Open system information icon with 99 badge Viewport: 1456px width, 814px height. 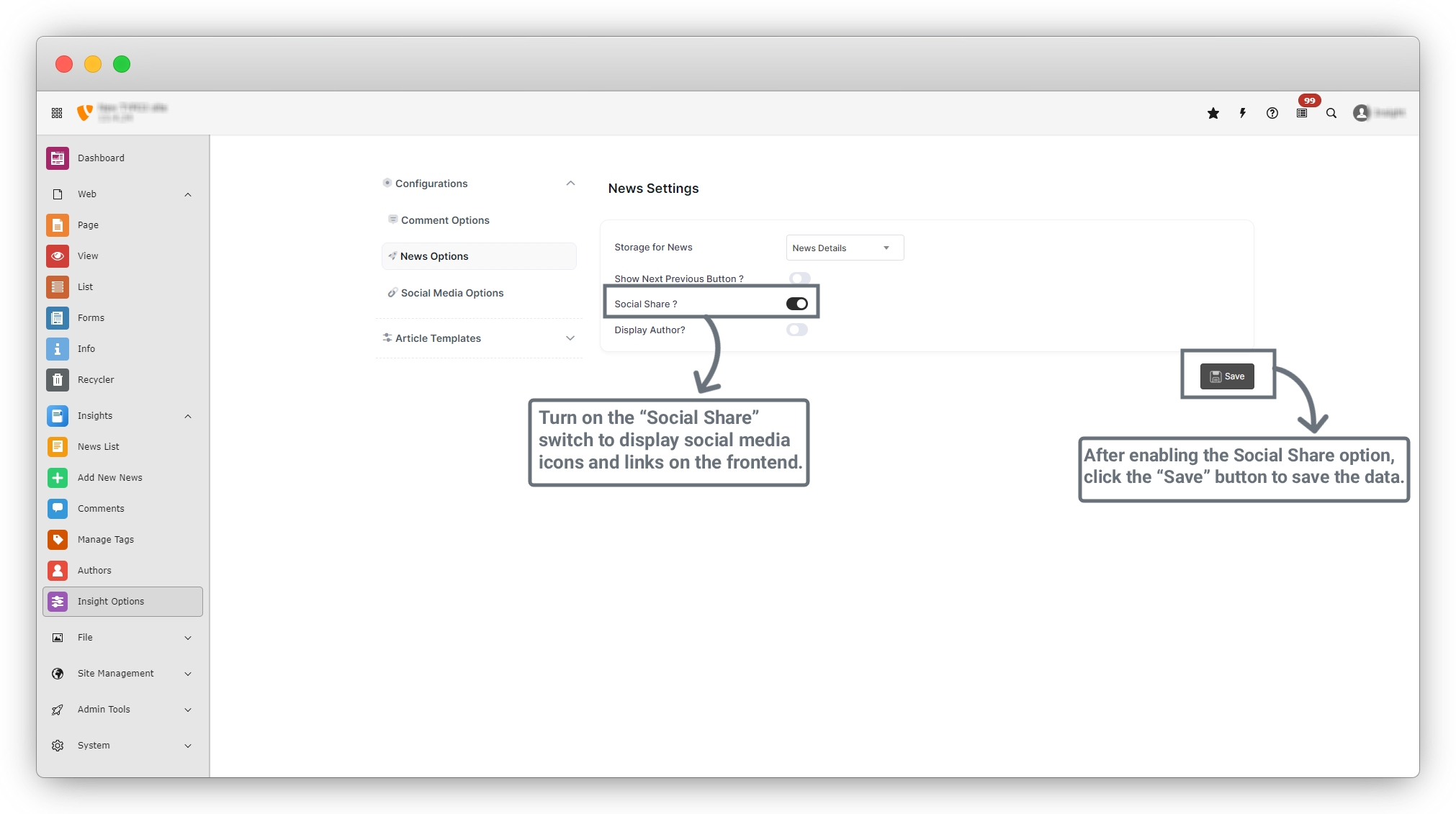[x=1302, y=113]
